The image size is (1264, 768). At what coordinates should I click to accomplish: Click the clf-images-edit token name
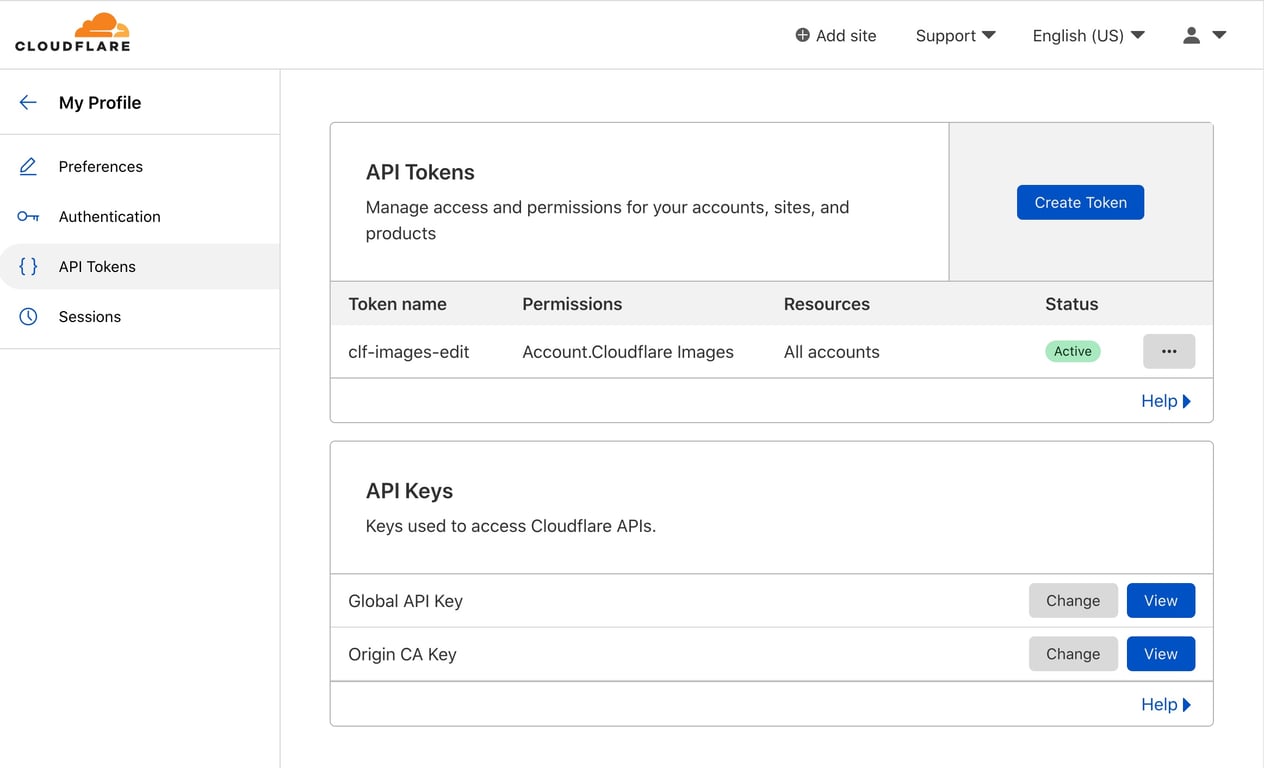[408, 352]
